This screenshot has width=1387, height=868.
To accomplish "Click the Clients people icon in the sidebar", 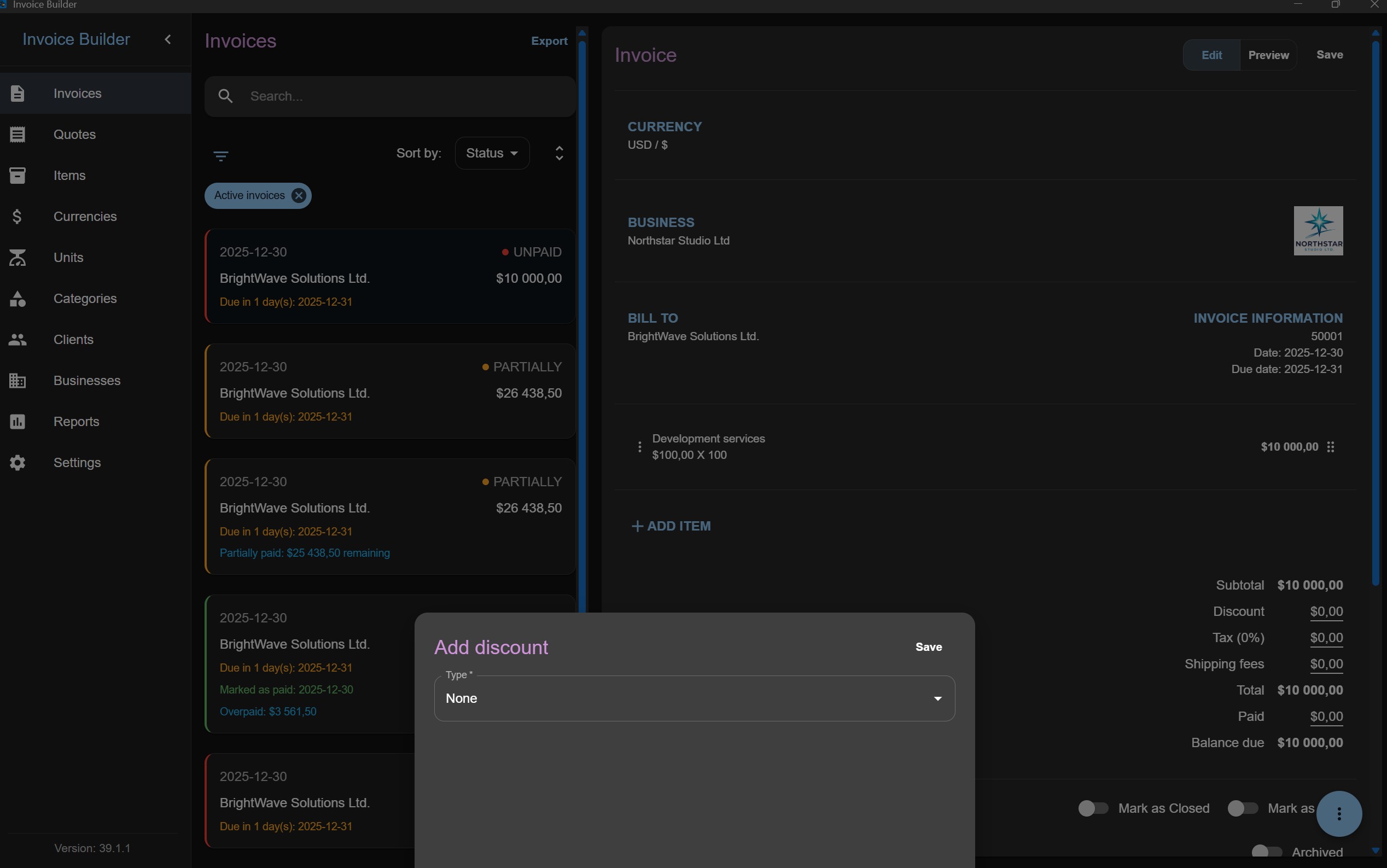I will click(17, 340).
